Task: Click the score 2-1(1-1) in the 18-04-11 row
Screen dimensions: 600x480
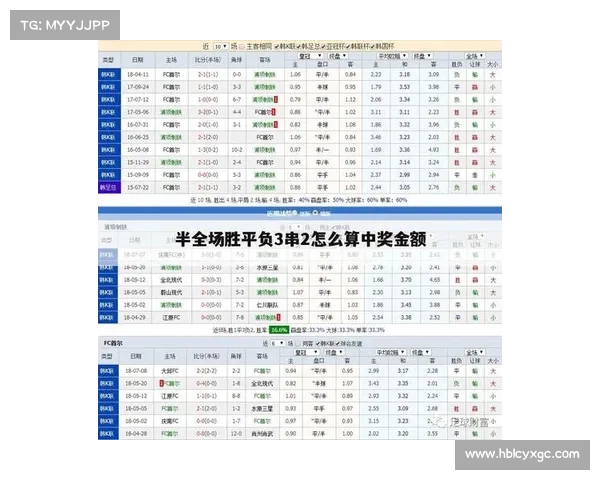Action: tap(208, 74)
